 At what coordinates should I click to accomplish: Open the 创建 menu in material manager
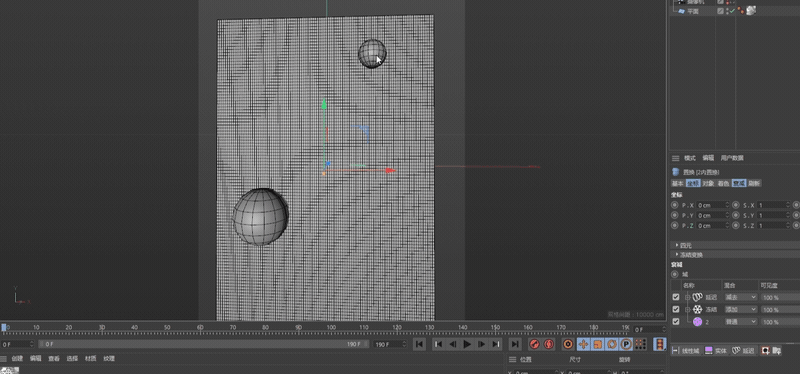point(17,358)
